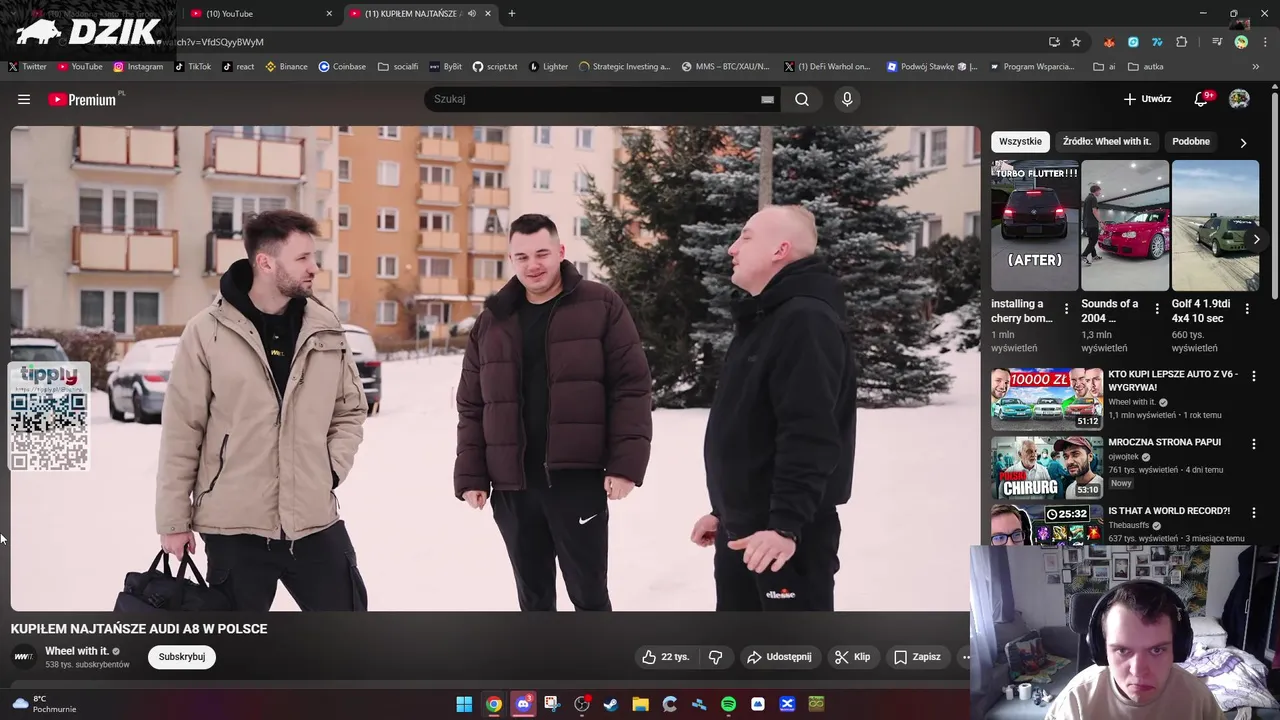The height and width of the screenshot is (720, 1280).
Task: Click the Wheel with it. channel avatar
Action: point(23,657)
